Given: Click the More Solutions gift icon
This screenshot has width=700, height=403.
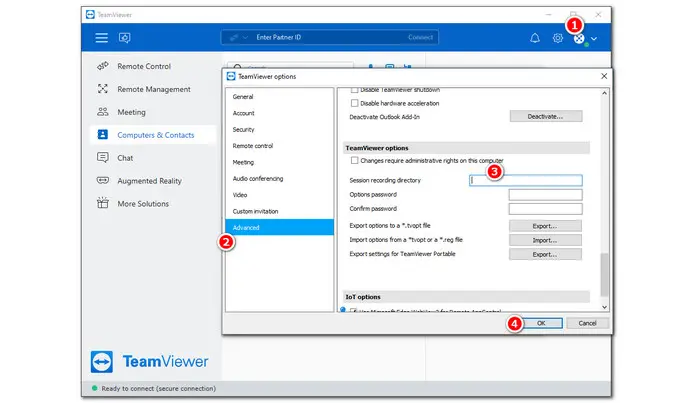Looking at the screenshot, I should point(103,203).
